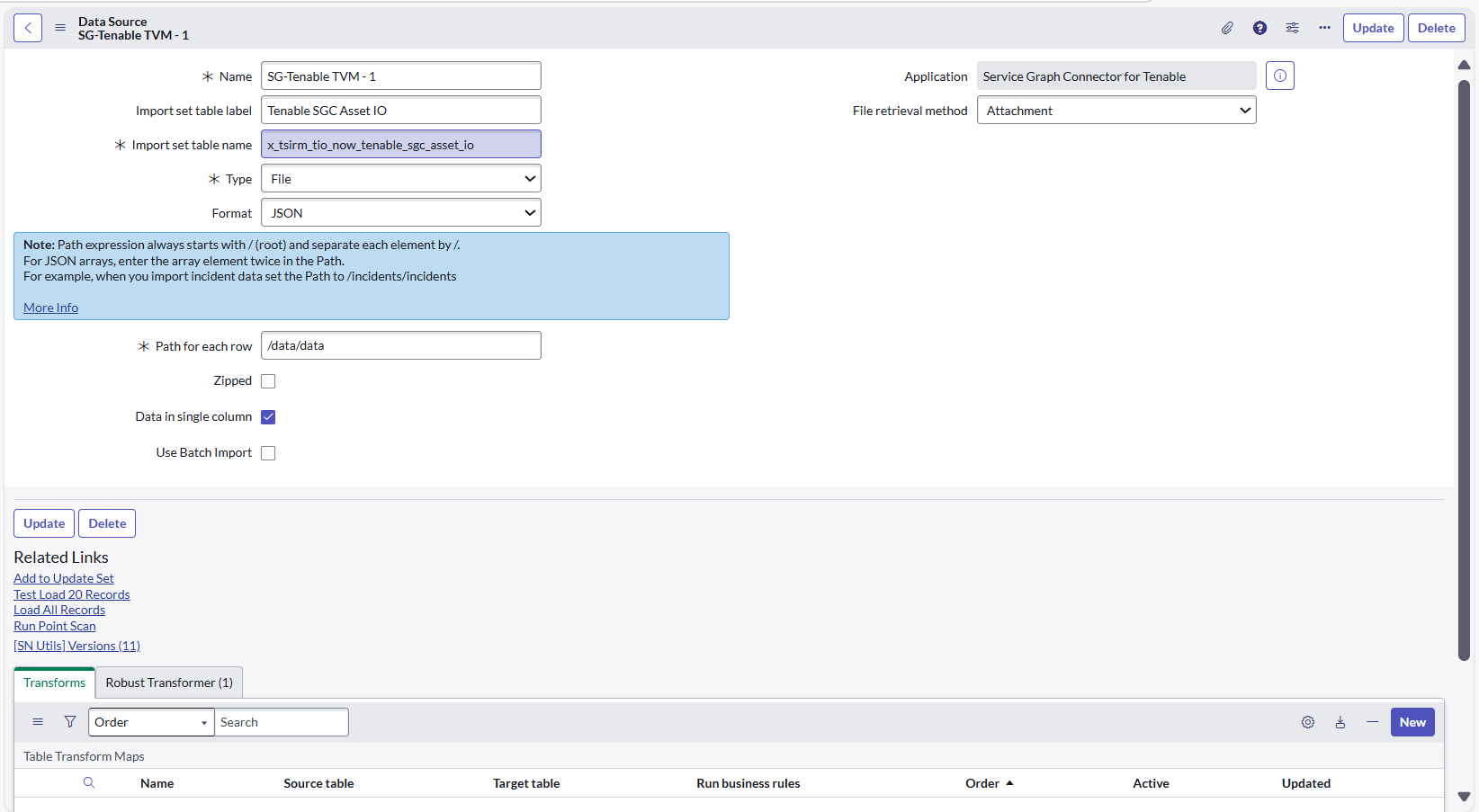Viewport: 1479px width, 812px height.
Task: Disable the Data in single column checkbox
Action: (268, 416)
